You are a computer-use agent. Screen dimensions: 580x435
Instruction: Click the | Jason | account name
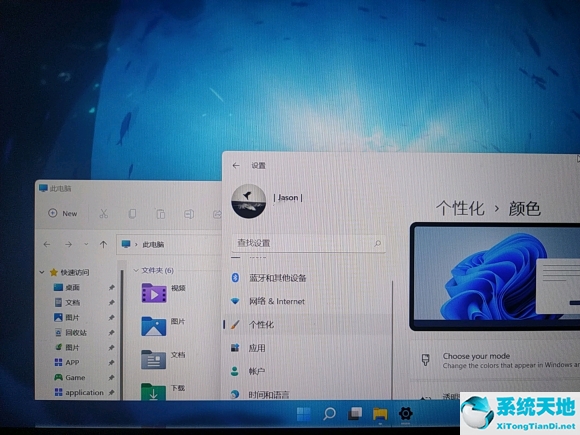click(x=288, y=198)
